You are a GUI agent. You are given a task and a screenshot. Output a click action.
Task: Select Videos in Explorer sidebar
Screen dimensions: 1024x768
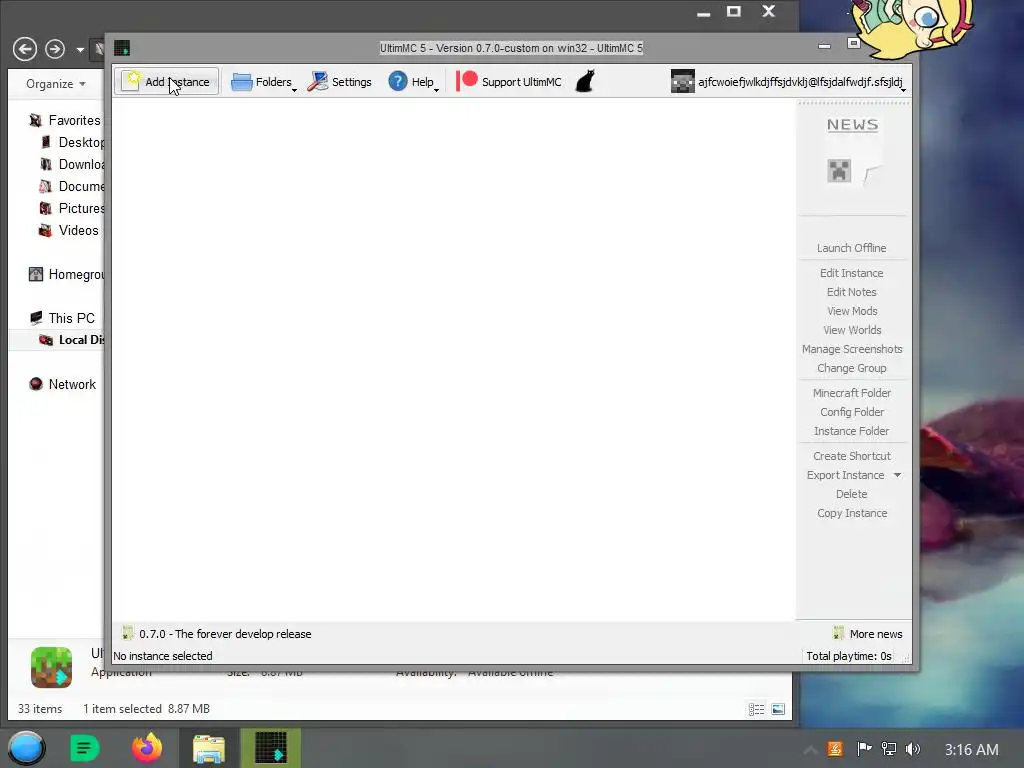[69, 231]
